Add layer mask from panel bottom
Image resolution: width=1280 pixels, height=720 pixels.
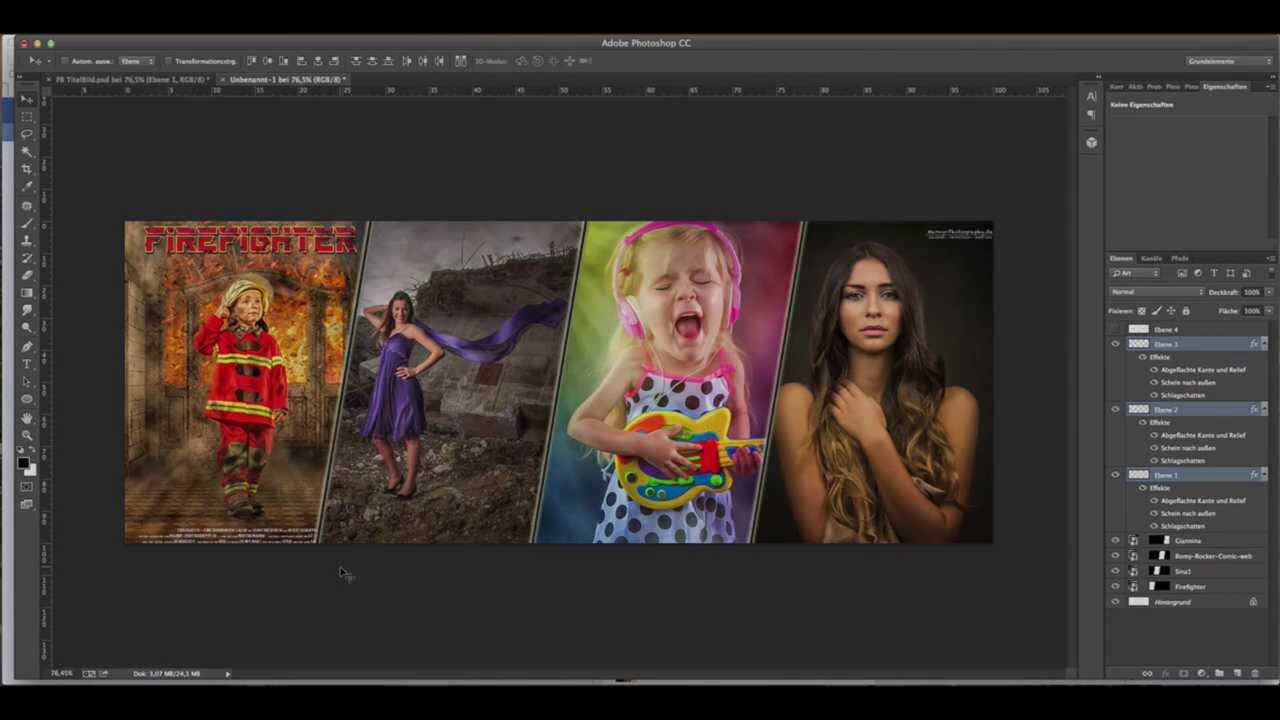1184,674
